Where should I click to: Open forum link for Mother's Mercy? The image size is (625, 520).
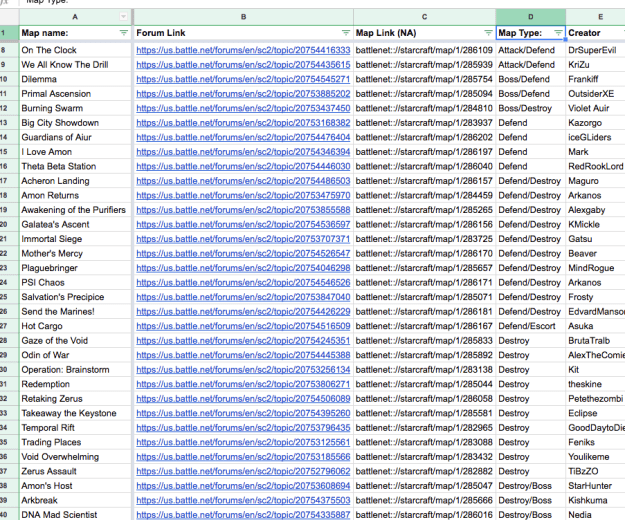point(243,253)
